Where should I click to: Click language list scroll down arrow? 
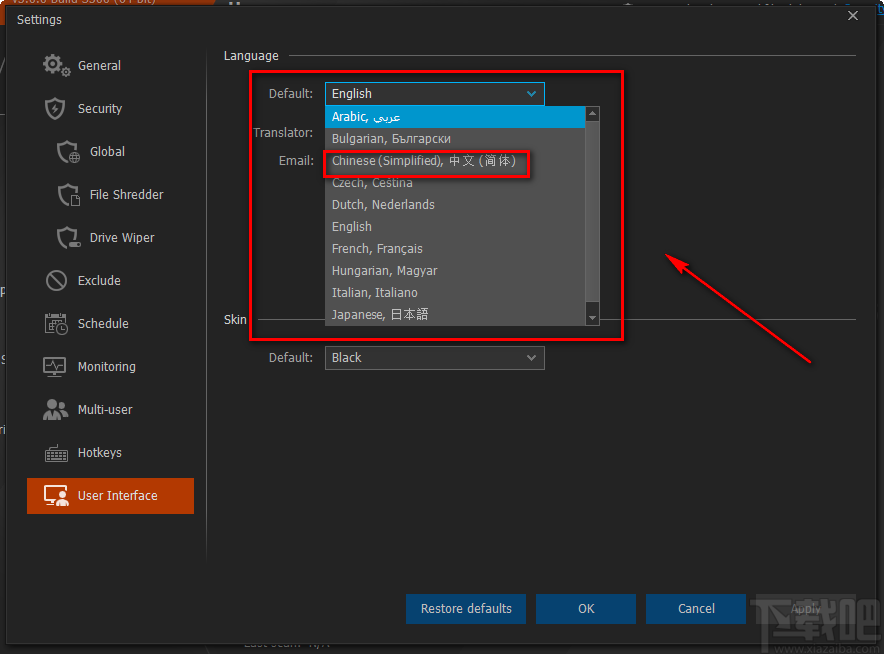tap(592, 318)
